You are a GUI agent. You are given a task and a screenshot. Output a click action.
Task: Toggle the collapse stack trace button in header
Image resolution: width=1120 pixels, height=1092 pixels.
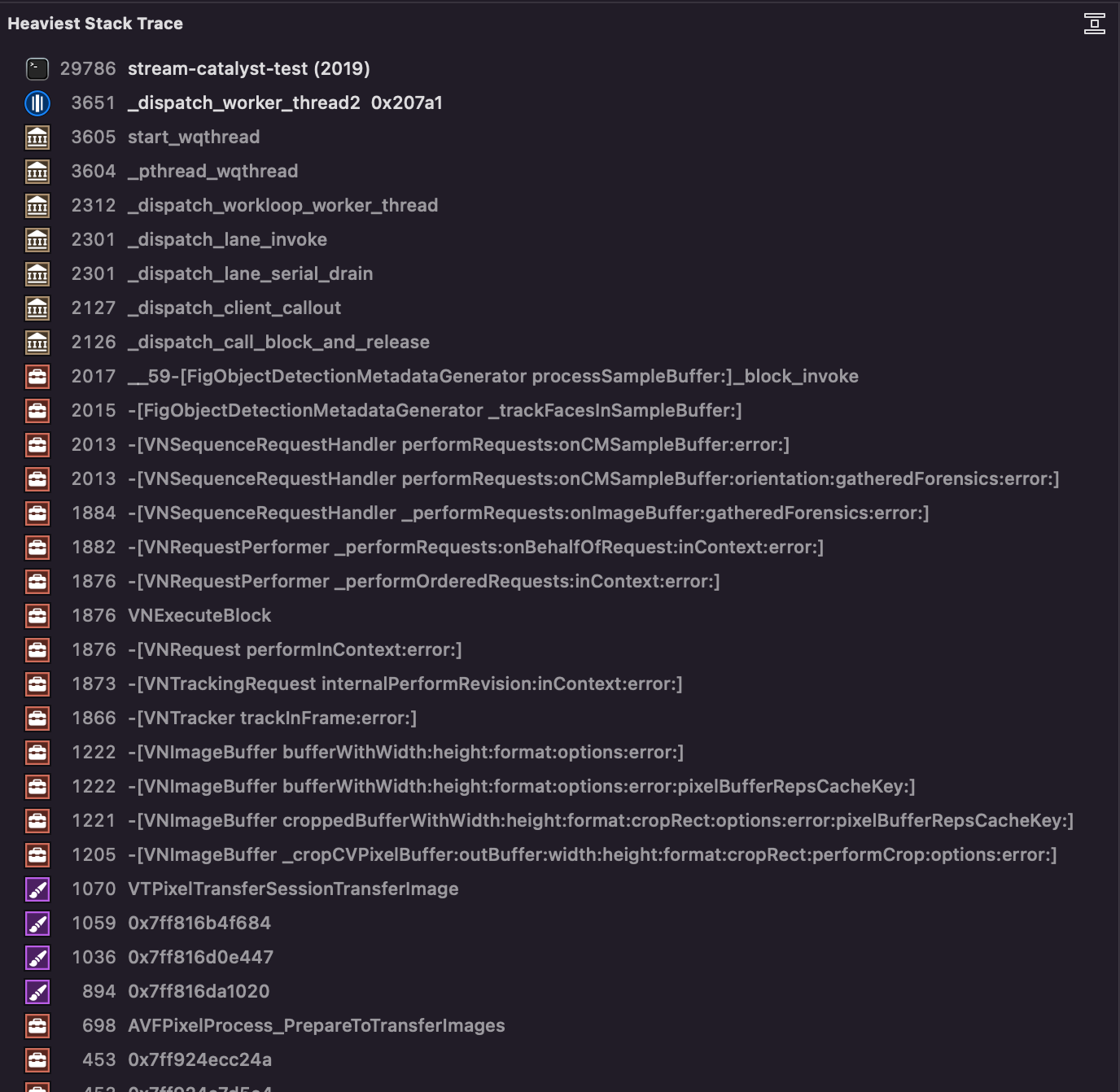coord(1095,24)
